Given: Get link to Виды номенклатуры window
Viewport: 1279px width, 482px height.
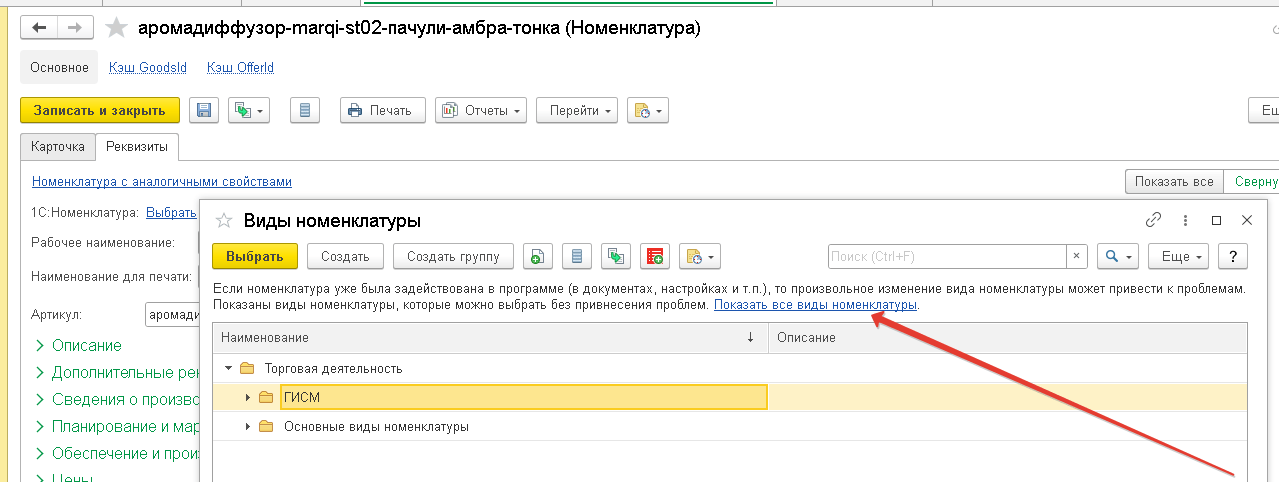Looking at the screenshot, I should (1153, 220).
